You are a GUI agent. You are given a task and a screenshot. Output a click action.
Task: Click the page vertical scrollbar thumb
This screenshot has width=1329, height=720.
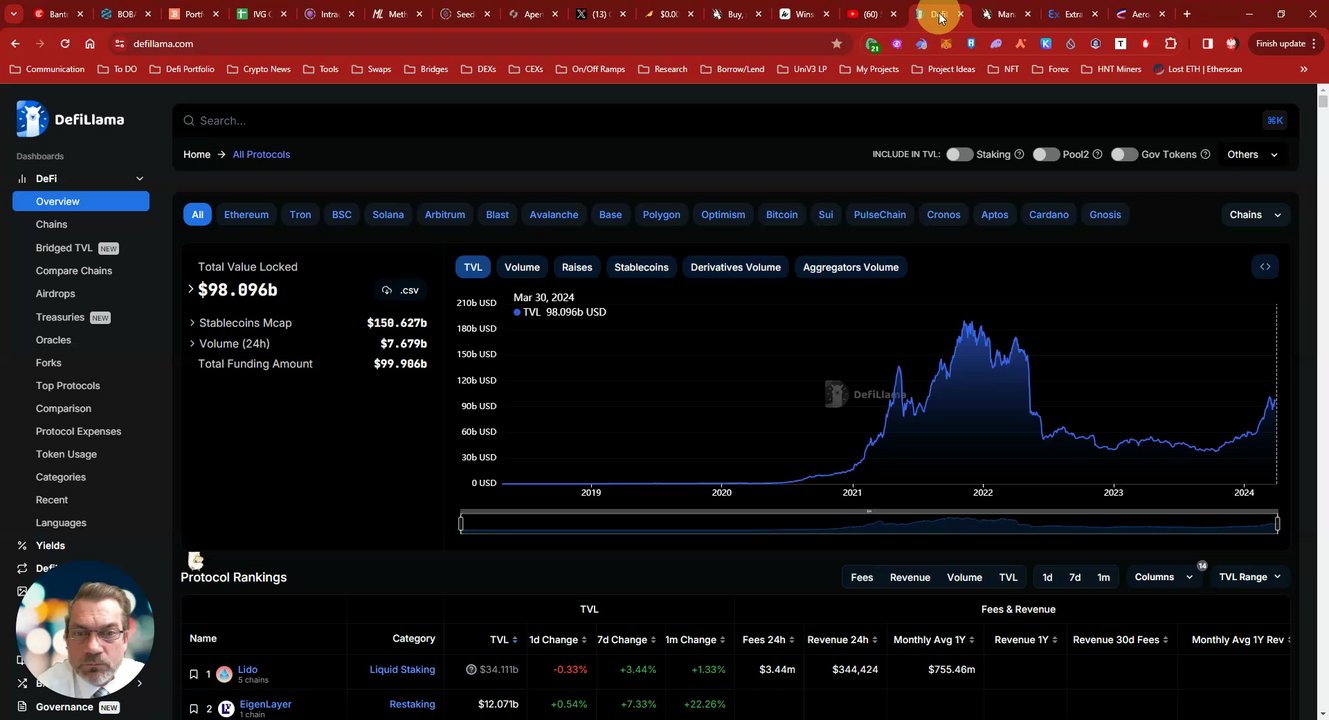[1323, 100]
